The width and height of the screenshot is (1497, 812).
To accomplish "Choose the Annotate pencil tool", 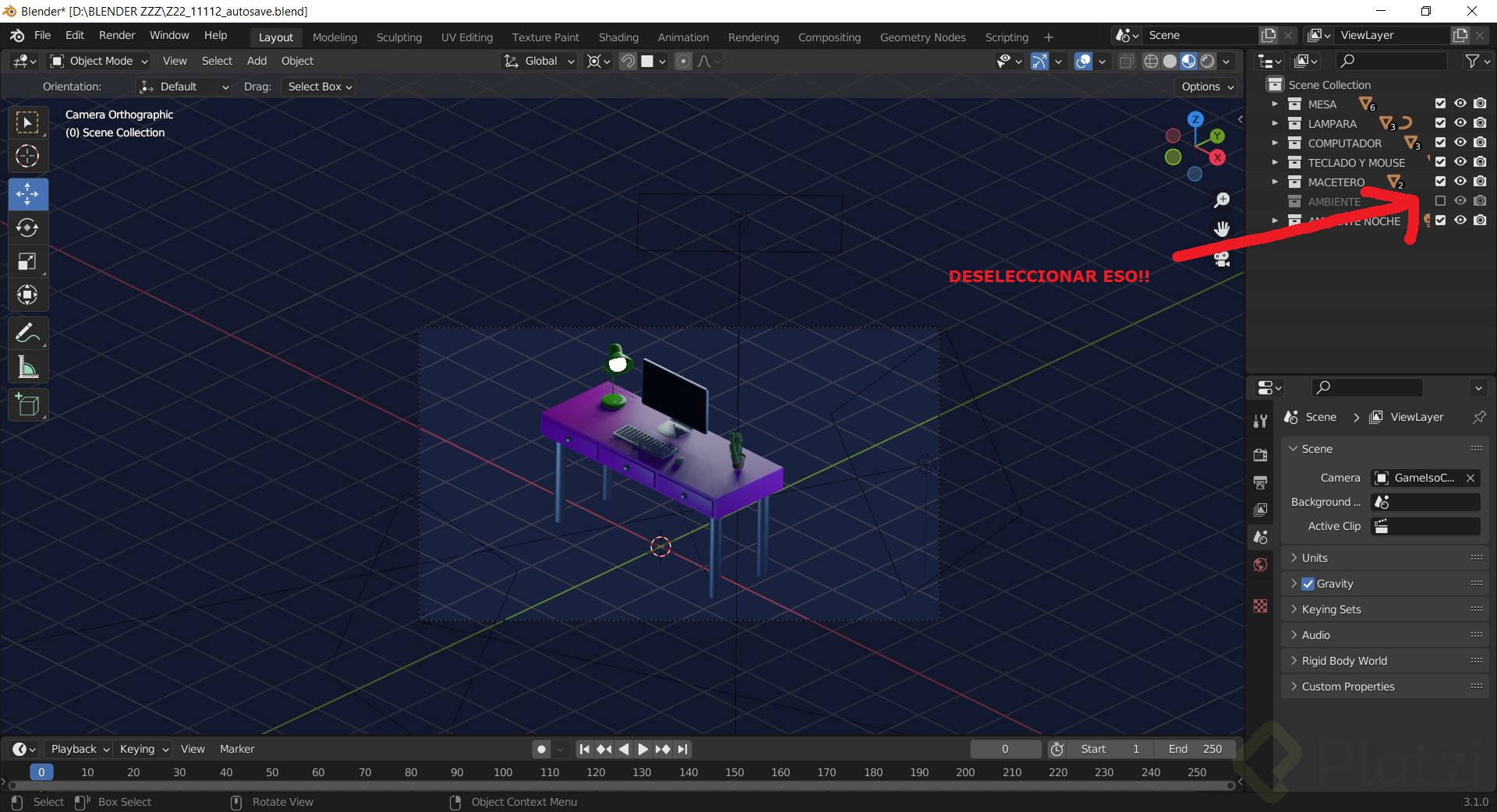I will (27, 334).
